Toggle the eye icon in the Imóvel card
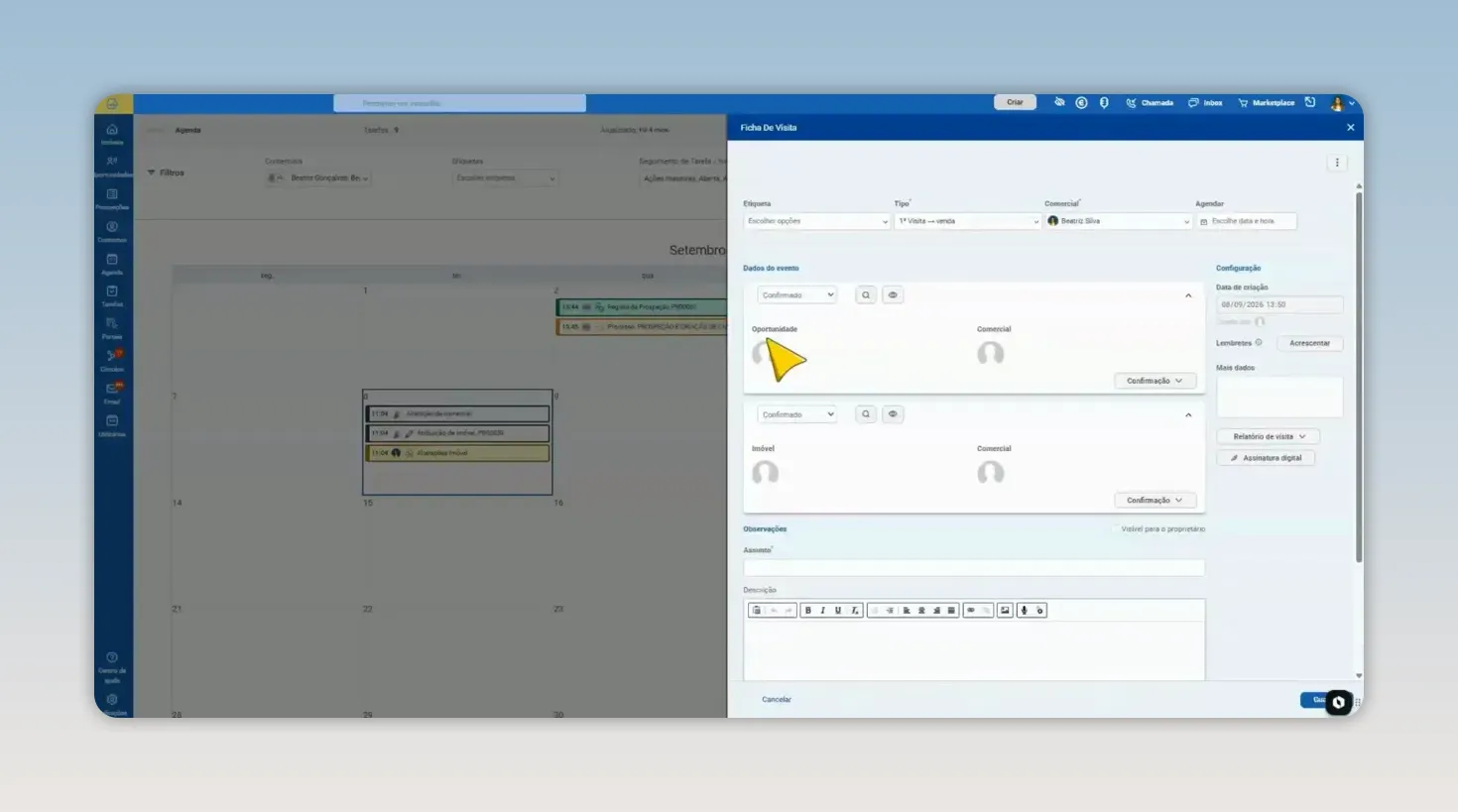Image resolution: width=1458 pixels, height=812 pixels. coord(893,414)
